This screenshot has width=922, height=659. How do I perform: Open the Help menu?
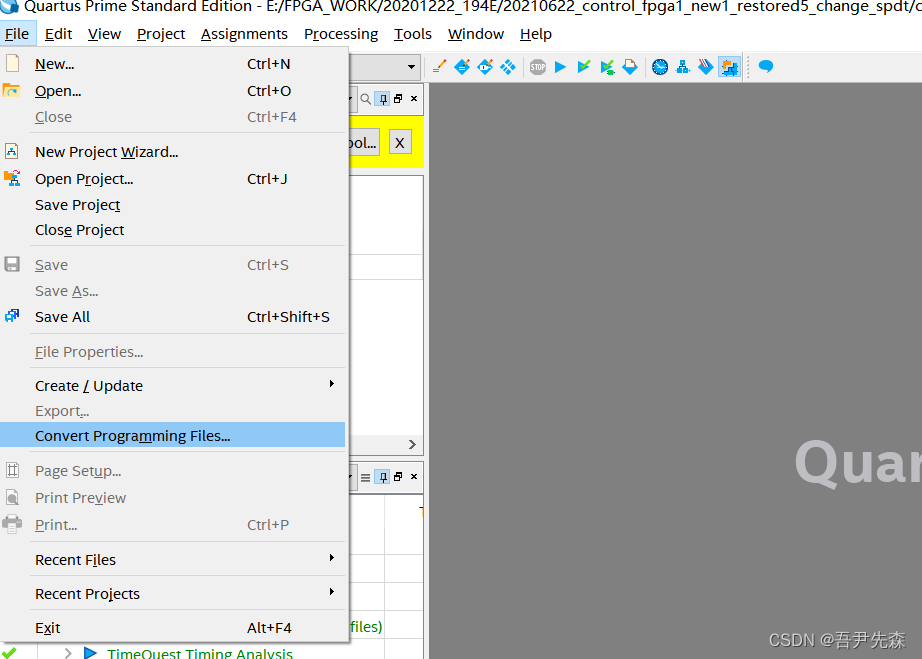click(x=536, y=34)
